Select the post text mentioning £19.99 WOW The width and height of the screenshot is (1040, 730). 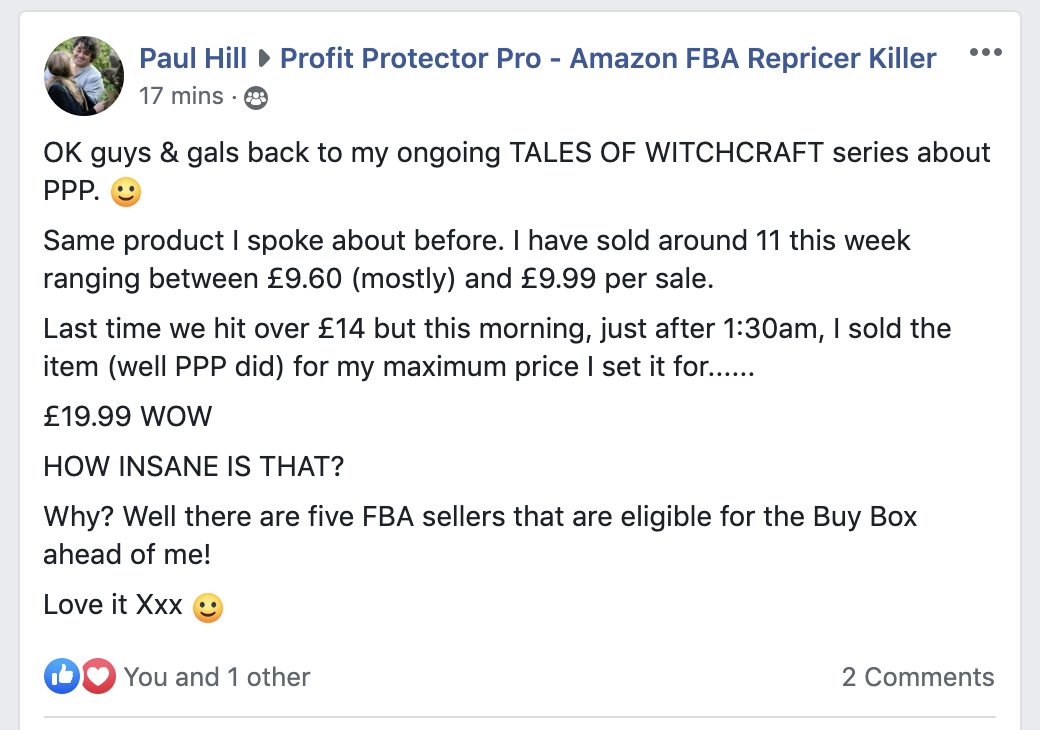pos(127,417)
